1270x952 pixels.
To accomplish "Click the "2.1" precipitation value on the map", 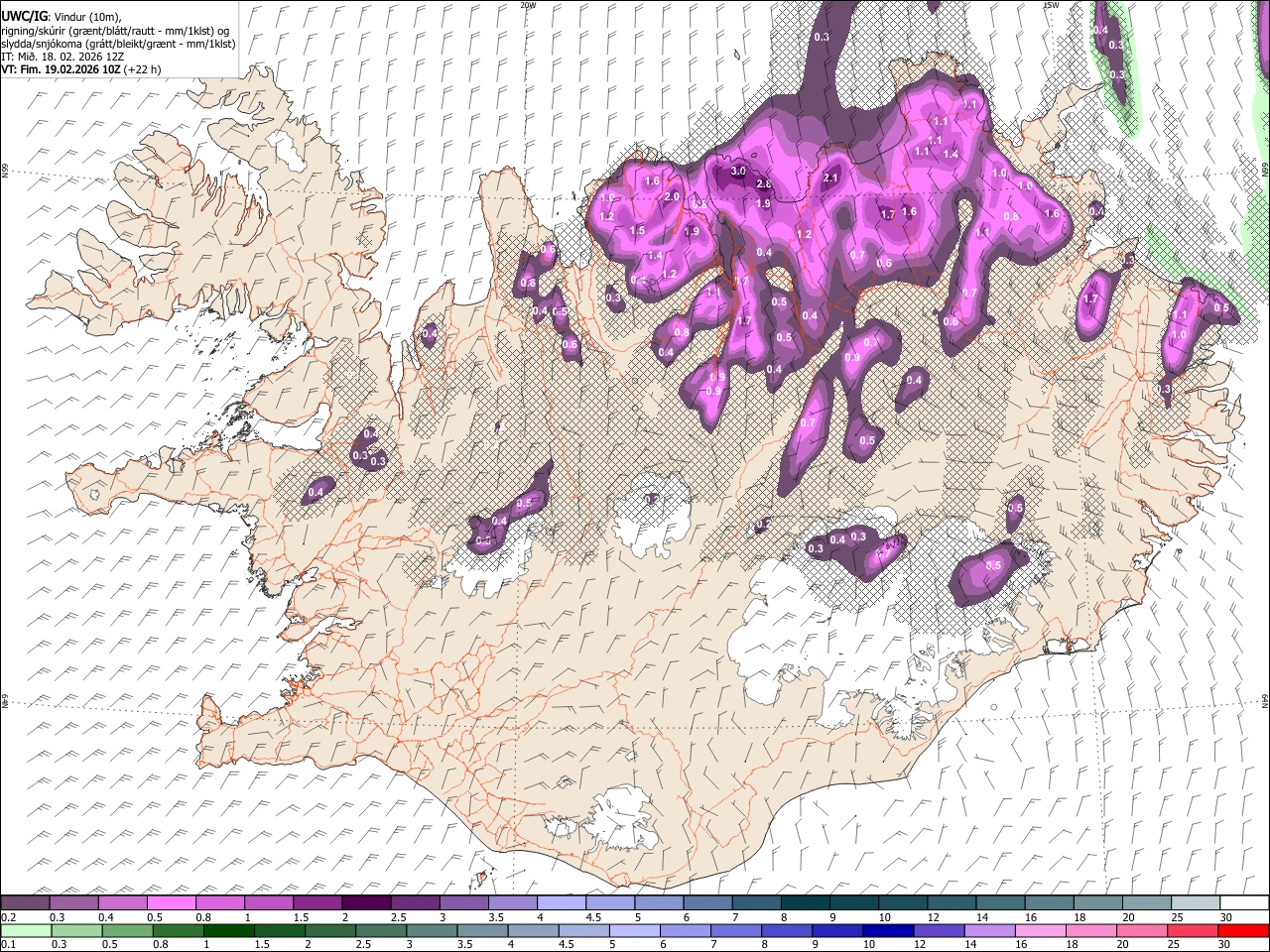I will click(x=831, y=178).
